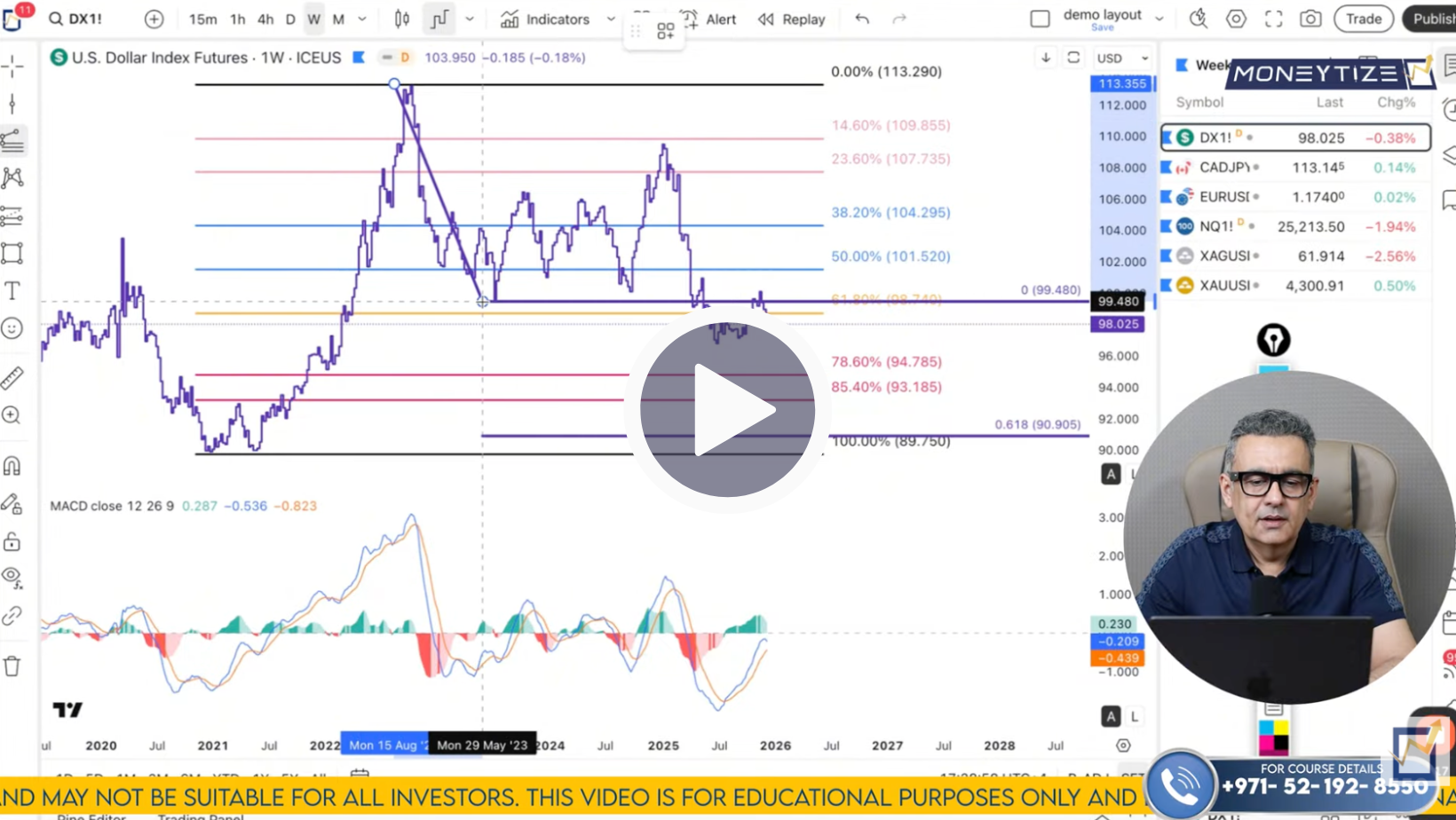Toggle drawings visibility with the eye icon

[12, 578]
